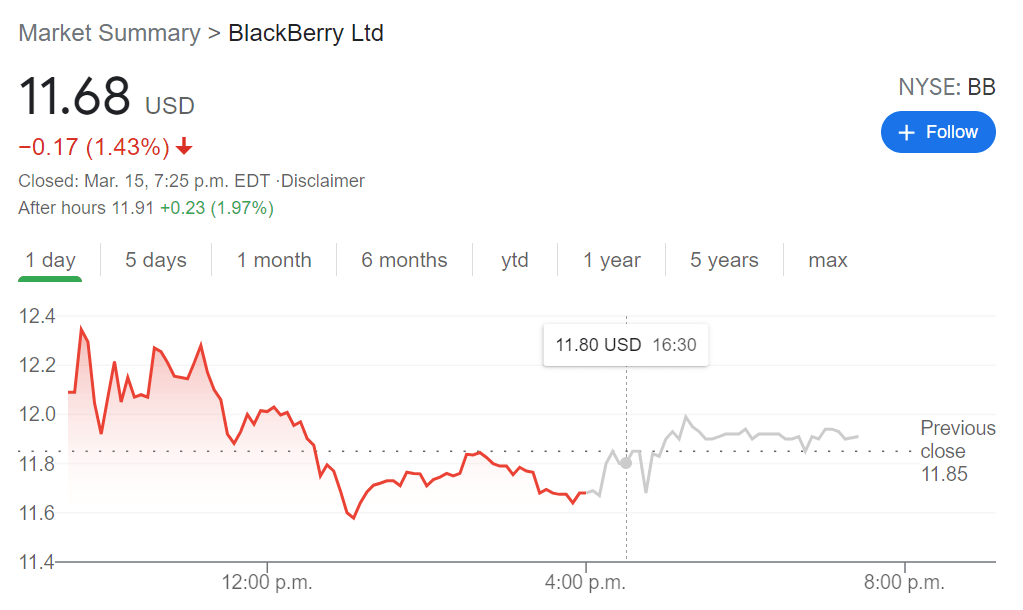Show the 6 months chart range
This screenshot has width=1023, height=610.
404,260
